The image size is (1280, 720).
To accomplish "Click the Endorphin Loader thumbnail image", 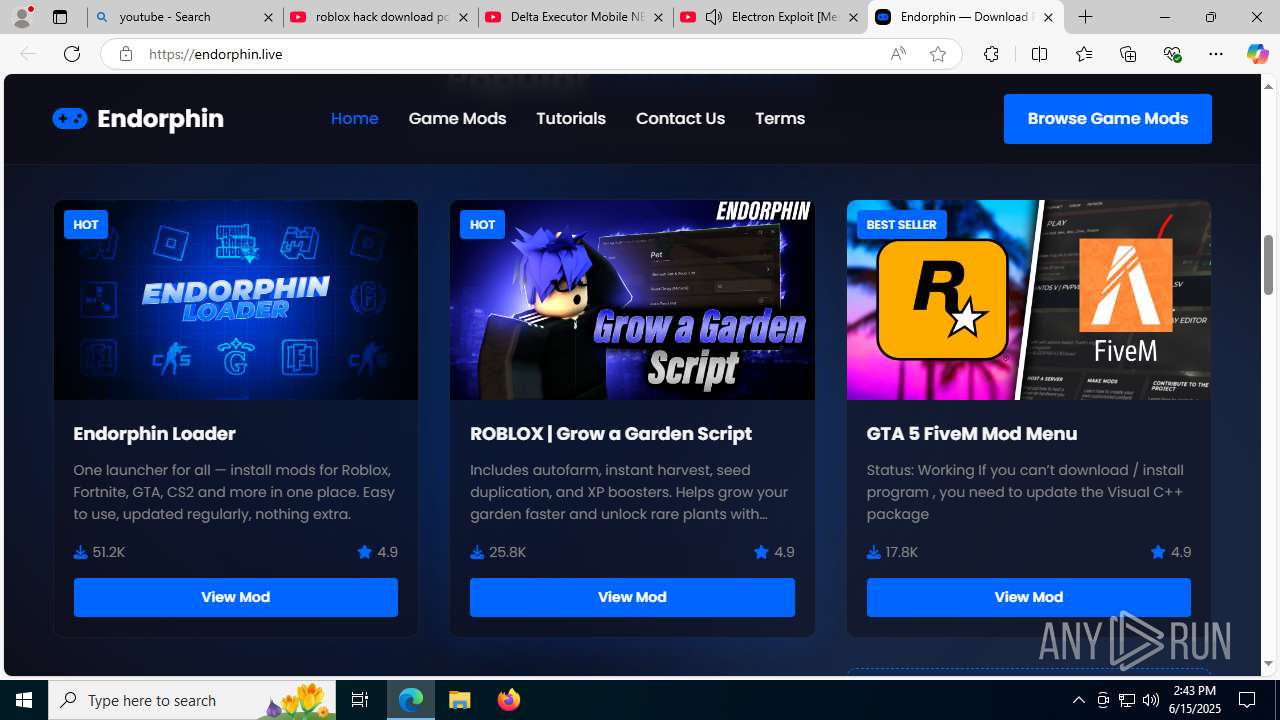I will click(236, 300).
